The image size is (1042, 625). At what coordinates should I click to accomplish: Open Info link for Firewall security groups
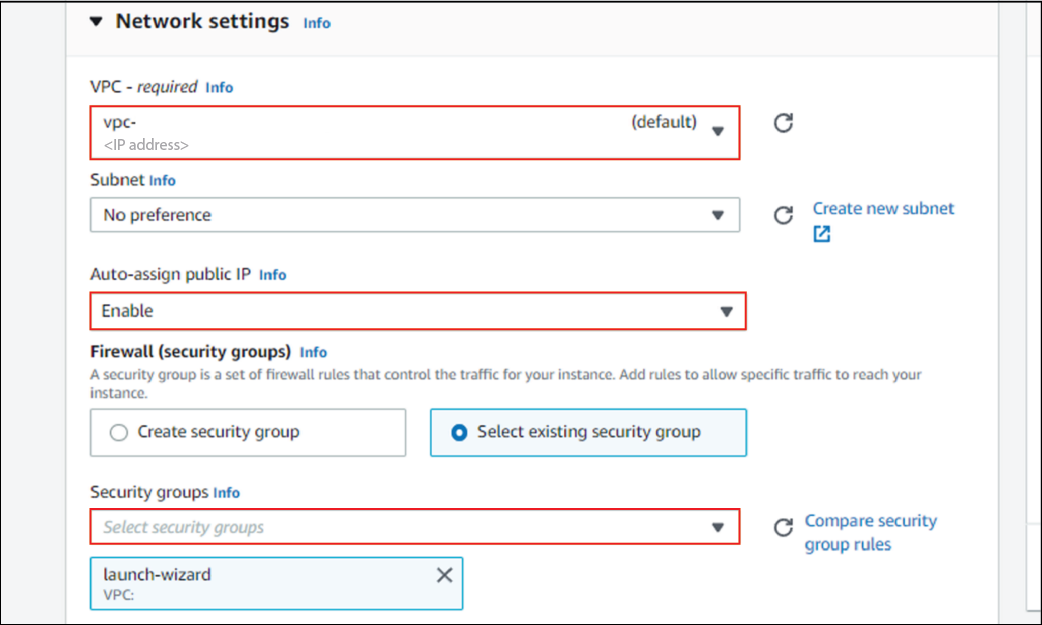pos(313,352)
